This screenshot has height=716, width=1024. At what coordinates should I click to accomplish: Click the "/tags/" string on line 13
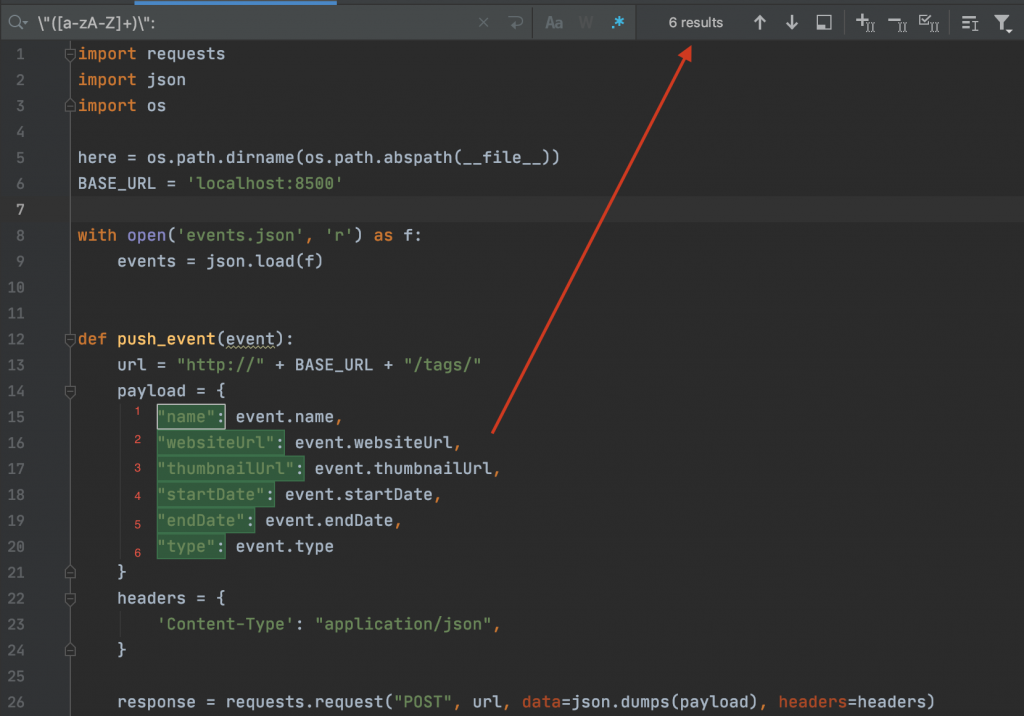(x=442, y=365)
